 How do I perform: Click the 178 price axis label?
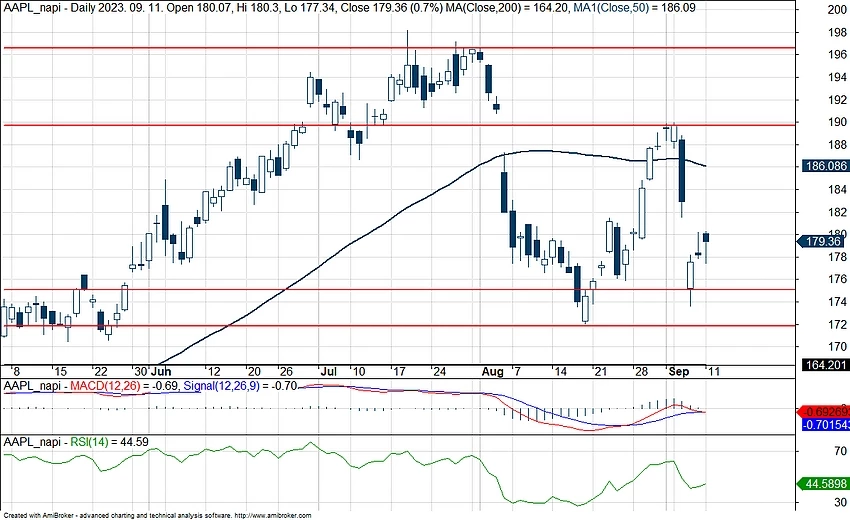click(837, 256)
